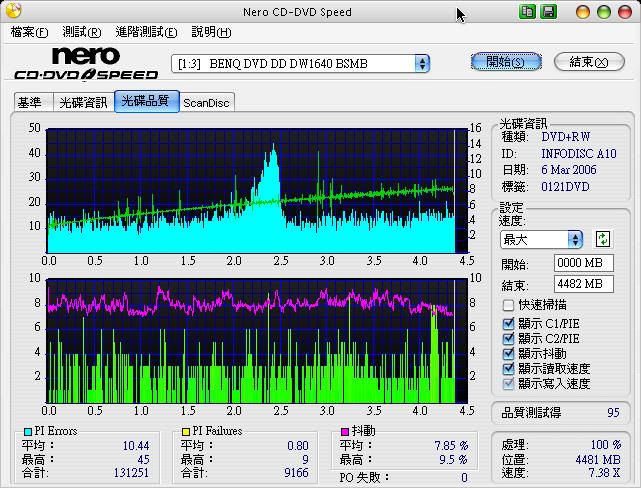Viewport: 641px width, 488px height.
Task: Open the 速度 最大 speed dropdown
Action: pyautogui.click(x=541, y=240)
